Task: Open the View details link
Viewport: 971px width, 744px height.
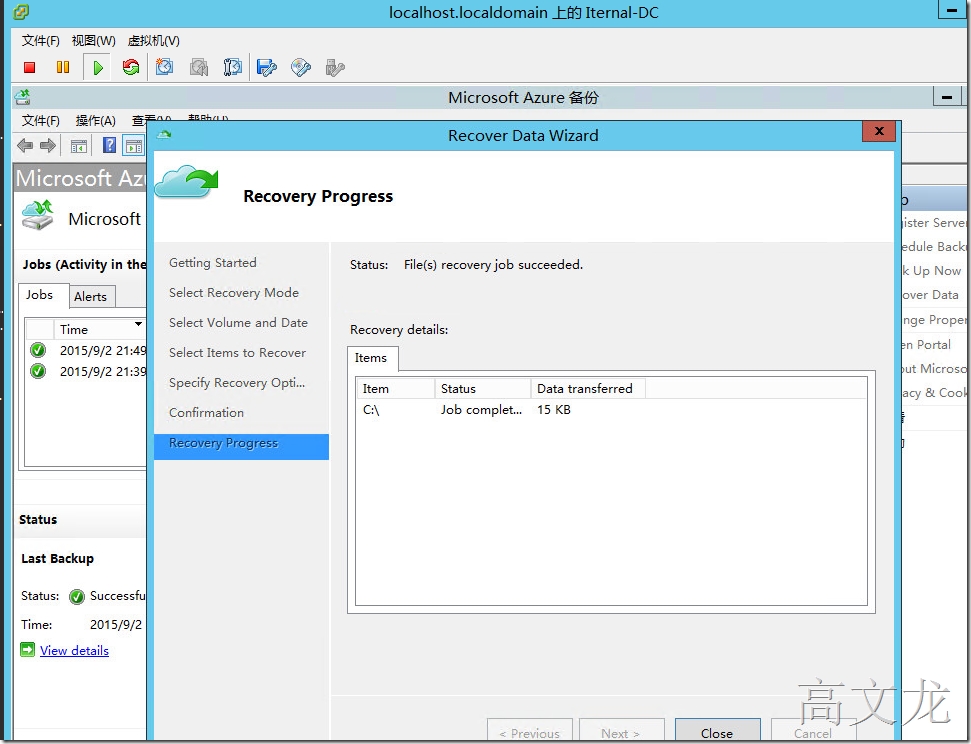Action: [74, 650]
